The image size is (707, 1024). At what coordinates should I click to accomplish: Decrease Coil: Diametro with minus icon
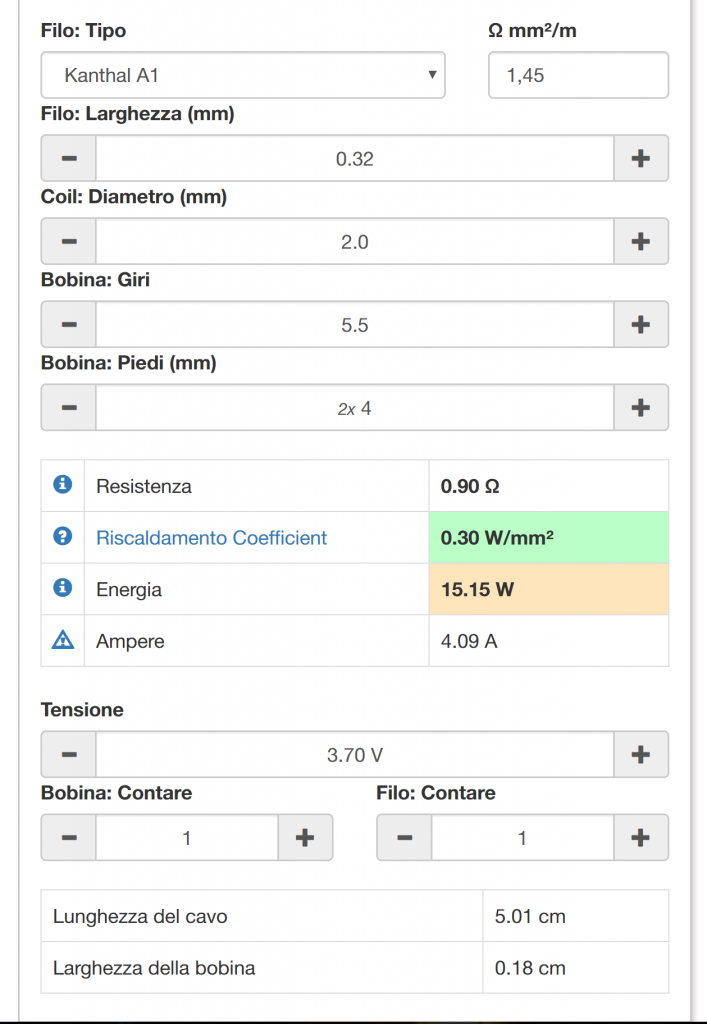(x=69, y=241)
